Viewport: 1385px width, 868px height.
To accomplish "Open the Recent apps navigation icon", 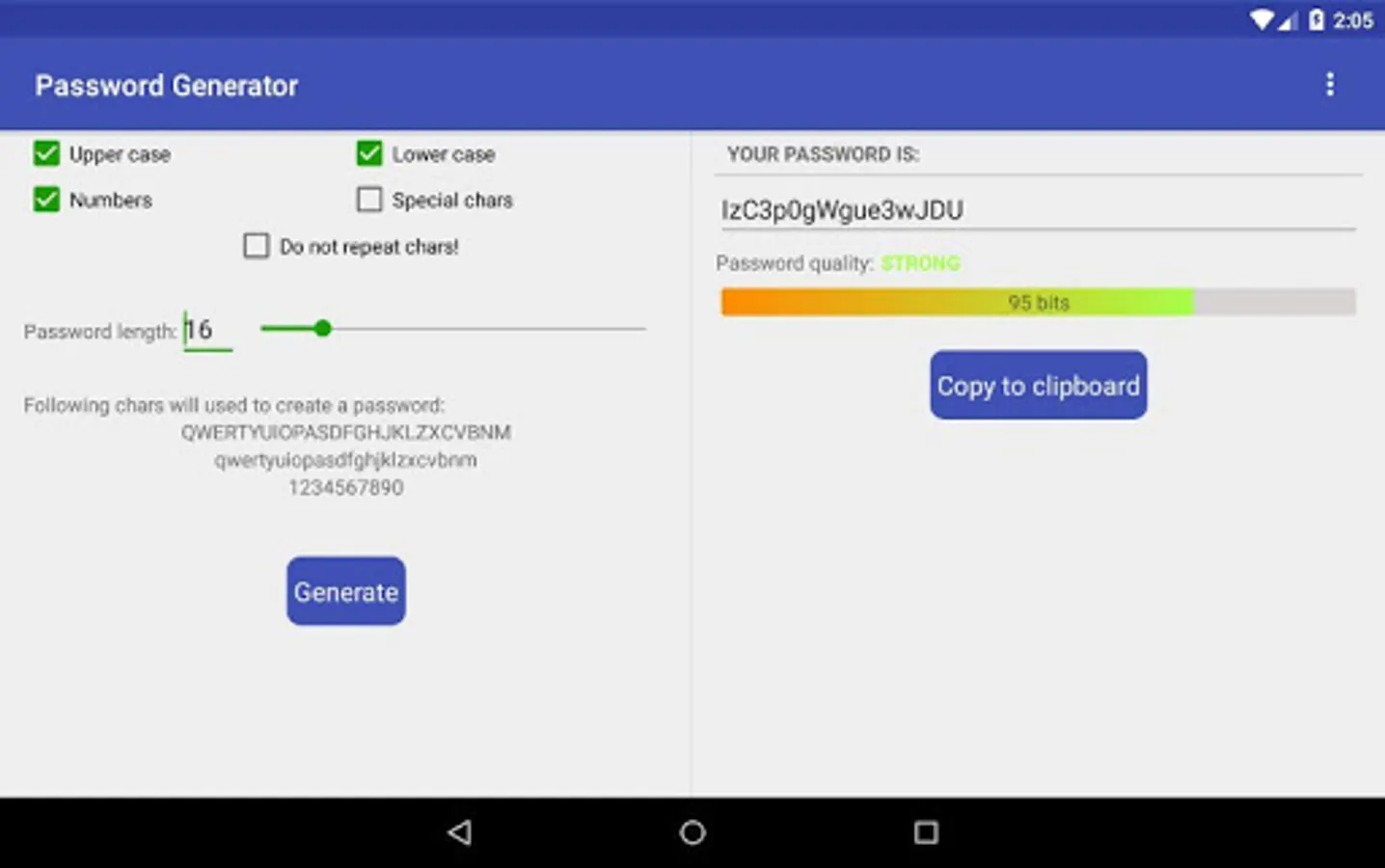I will pyautogui.click(x=925, y=832).
